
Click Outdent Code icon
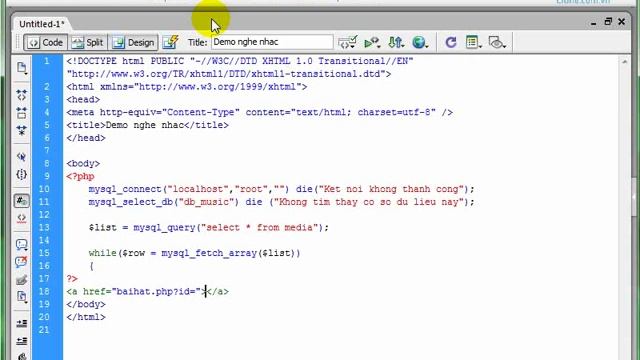coord(22,341)
